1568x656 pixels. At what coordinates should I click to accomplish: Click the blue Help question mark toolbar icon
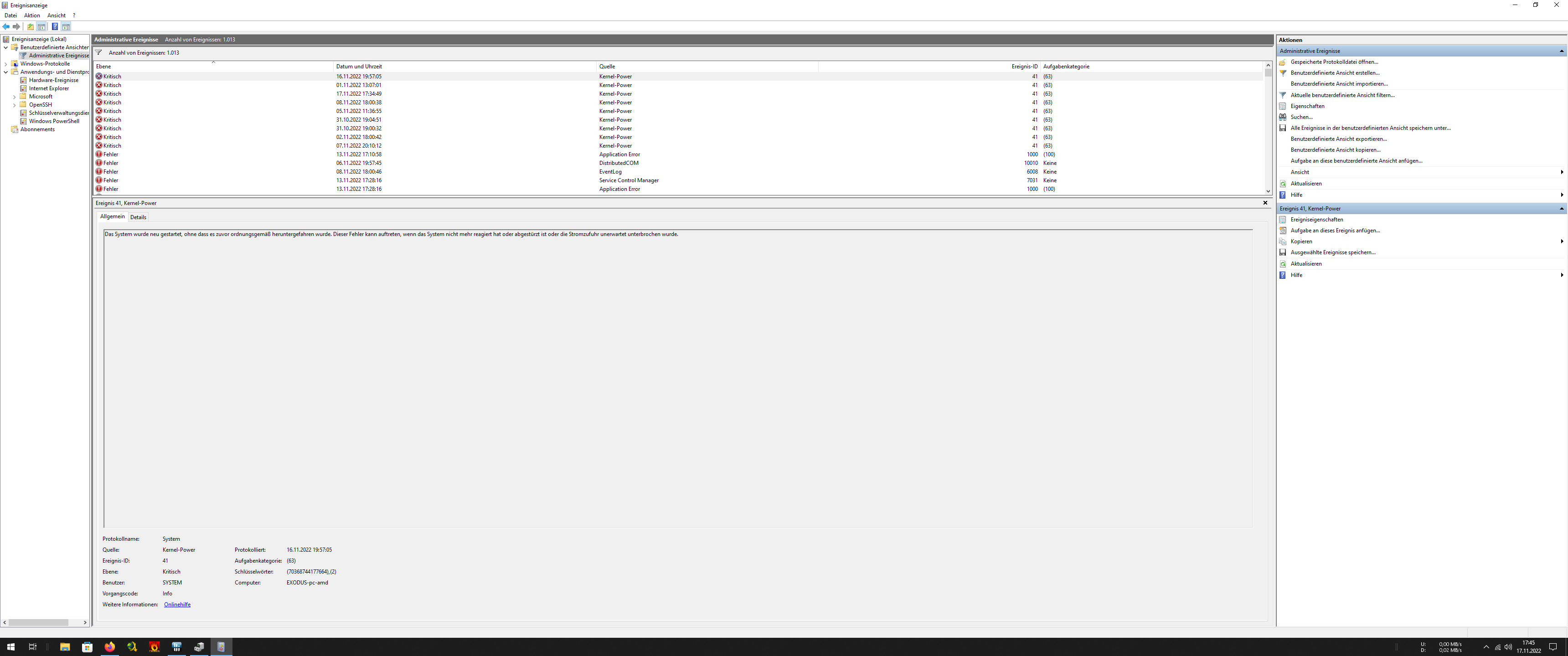(55, 27)
